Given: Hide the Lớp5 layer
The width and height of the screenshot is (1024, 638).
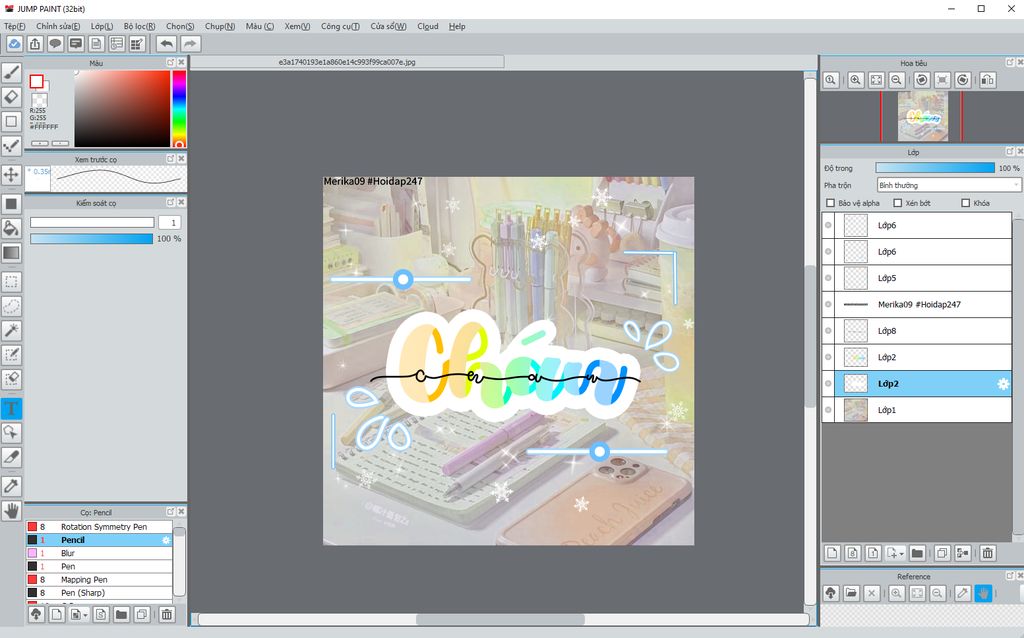Looking at the screenshot, I should [828, 278].
